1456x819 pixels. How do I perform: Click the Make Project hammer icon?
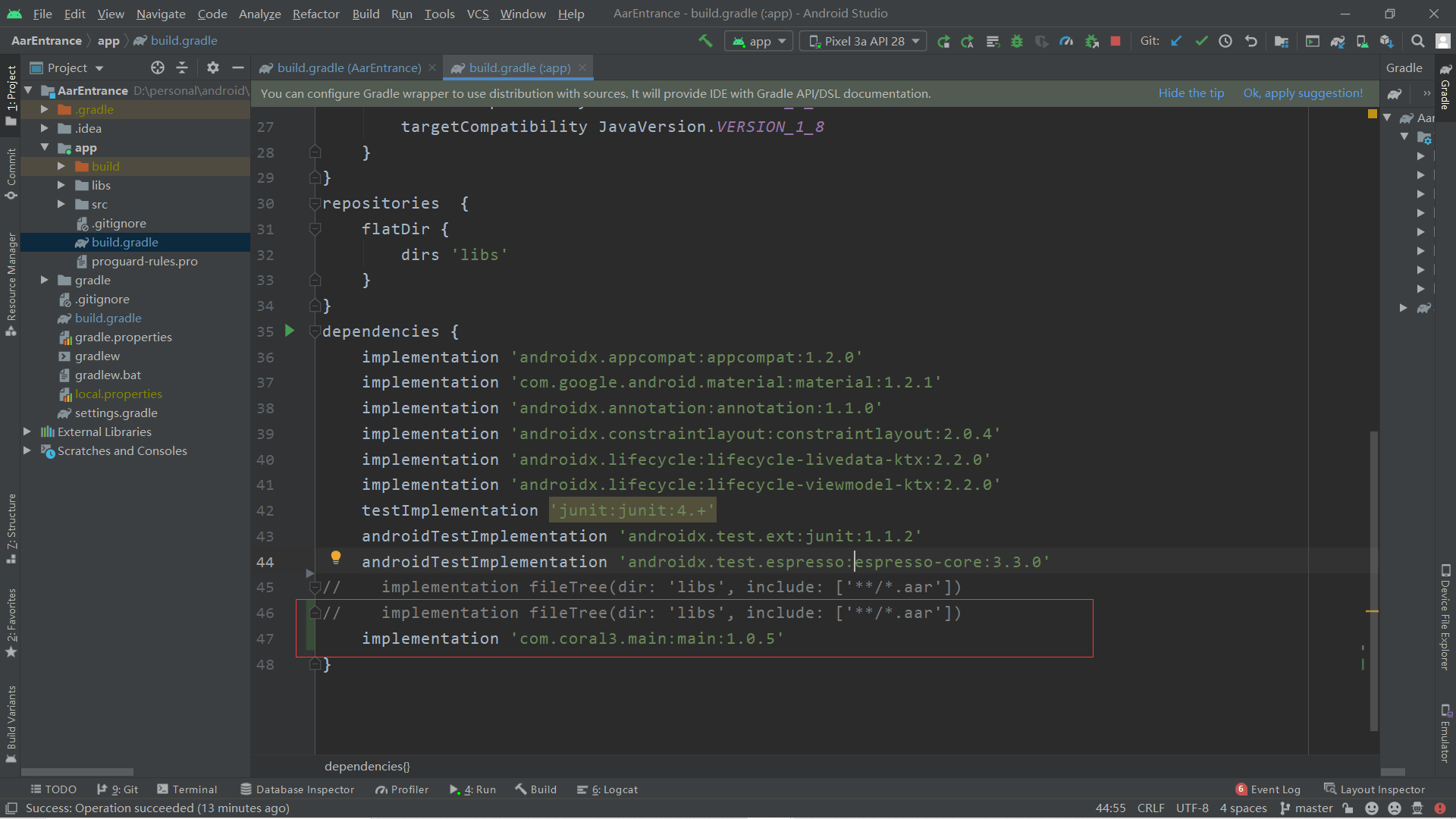[x=705, y=41]
